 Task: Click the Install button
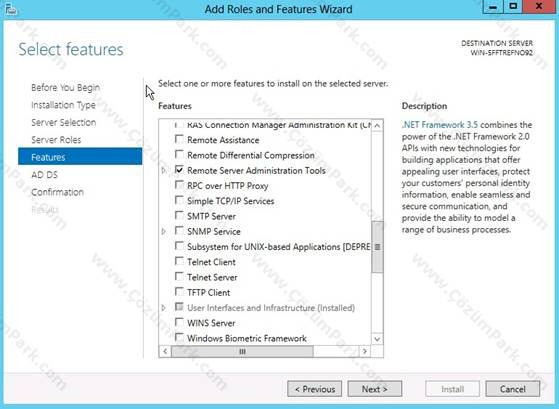pos(452,389)
